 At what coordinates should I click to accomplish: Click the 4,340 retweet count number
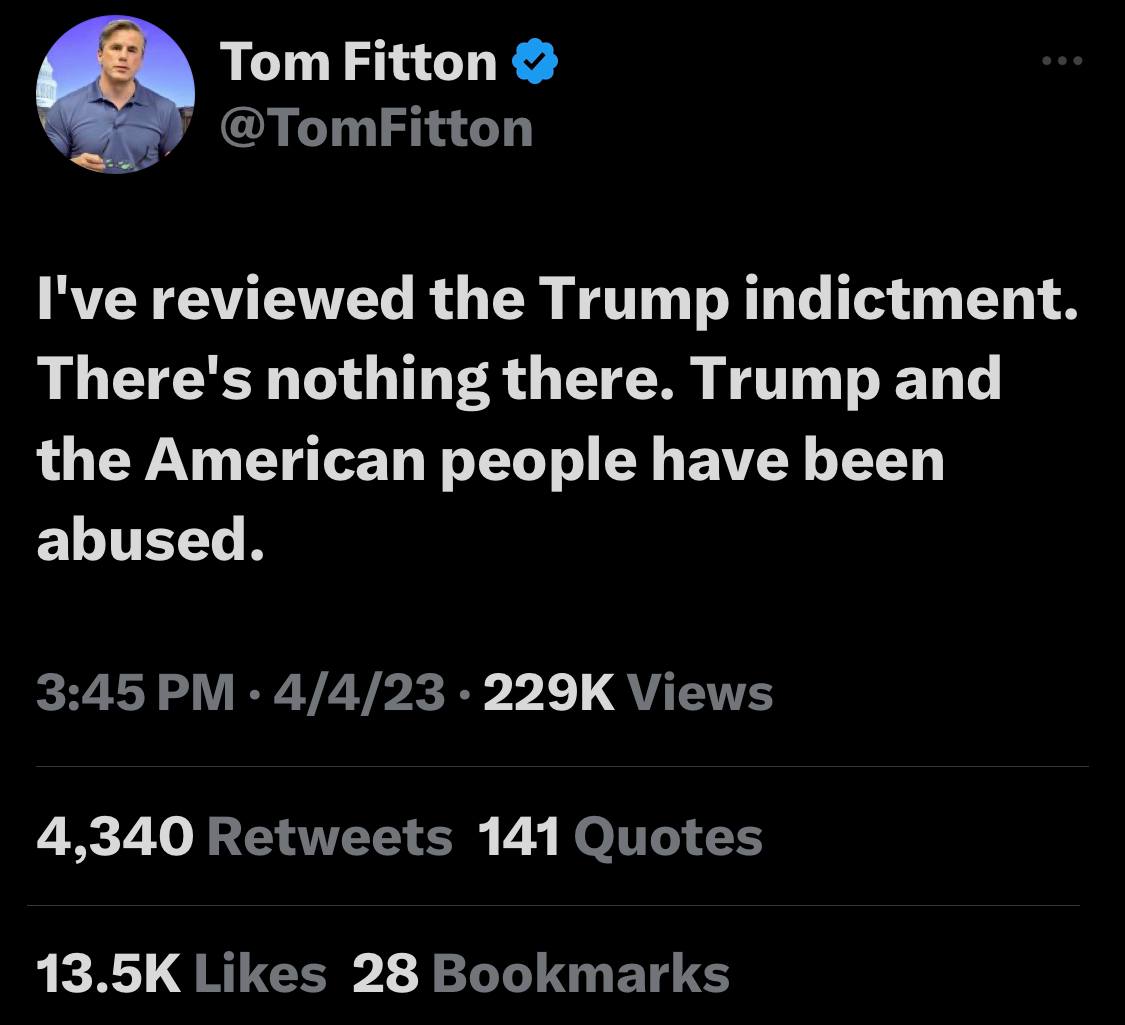click(x=115, y=837)
